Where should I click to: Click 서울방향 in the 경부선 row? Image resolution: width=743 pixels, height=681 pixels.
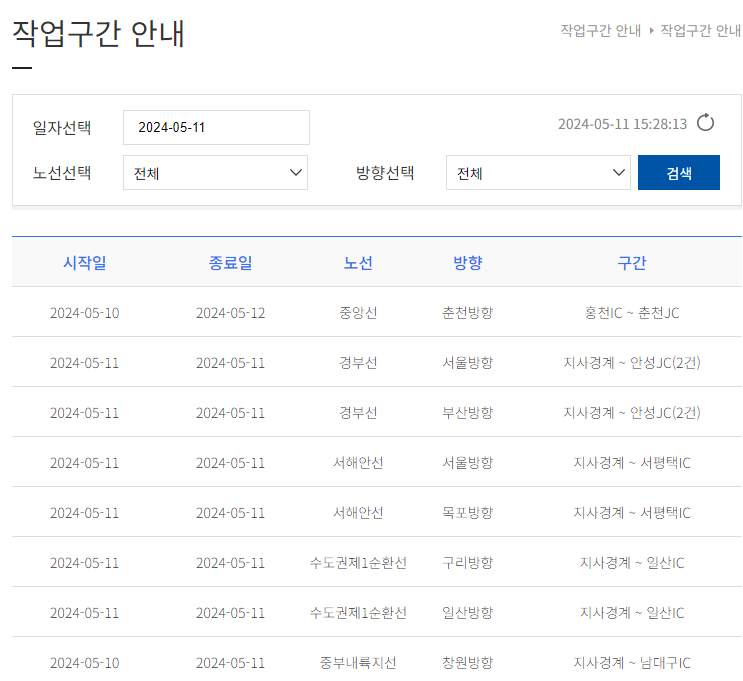coord(468,363)
